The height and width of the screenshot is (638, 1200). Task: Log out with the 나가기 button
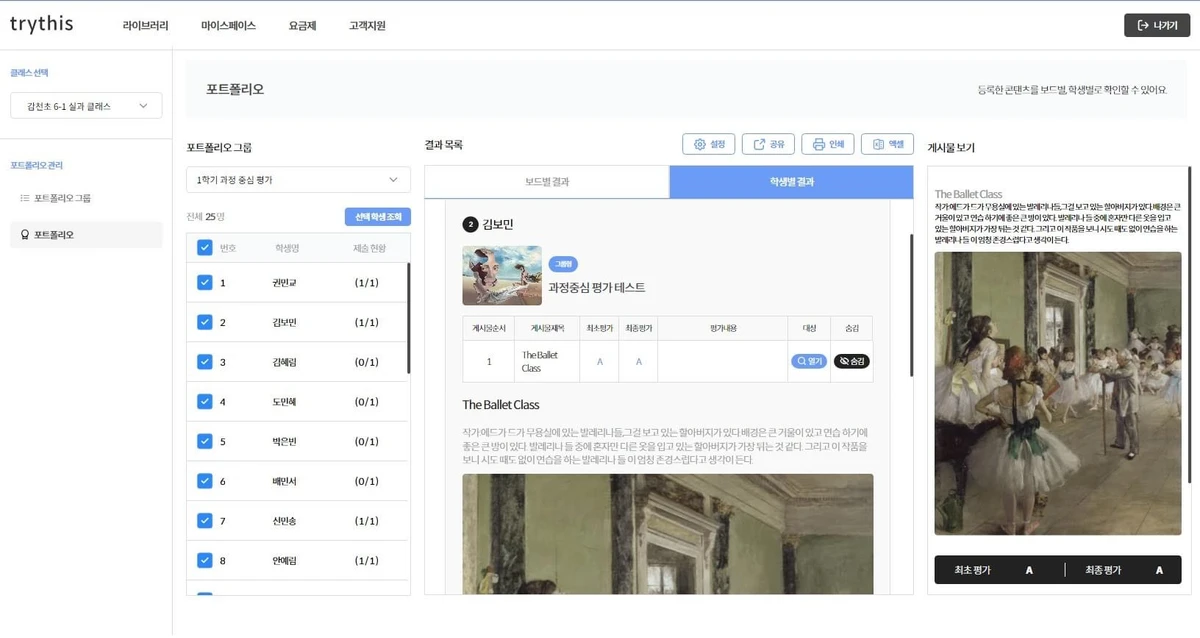(1157, 25)
